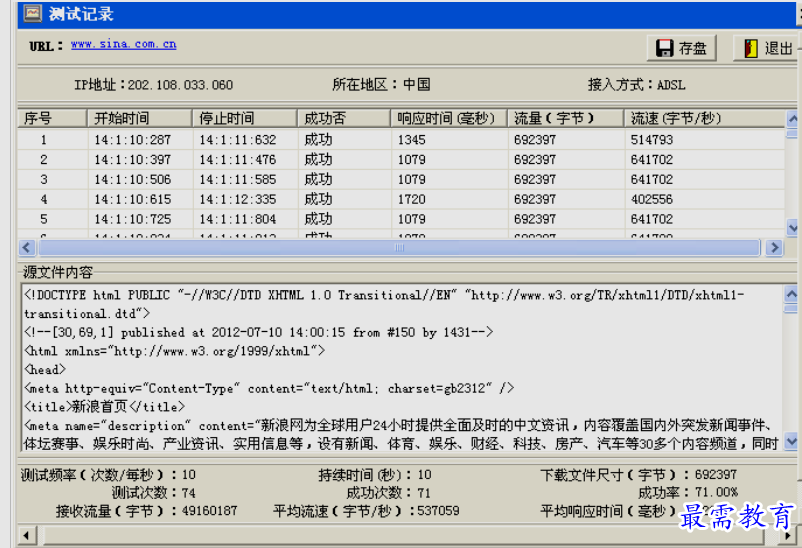
Task: Select row 3 start time 14:1:10:506
Action: pos(132,180)
